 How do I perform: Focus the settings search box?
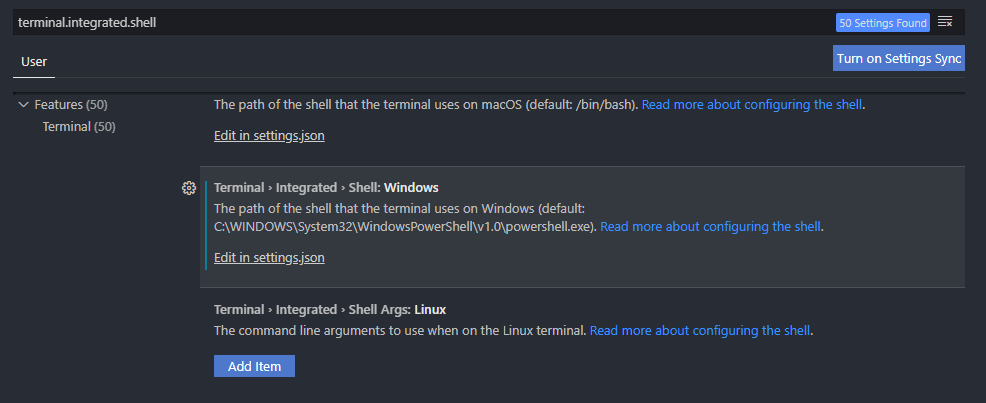click(400, 22)
